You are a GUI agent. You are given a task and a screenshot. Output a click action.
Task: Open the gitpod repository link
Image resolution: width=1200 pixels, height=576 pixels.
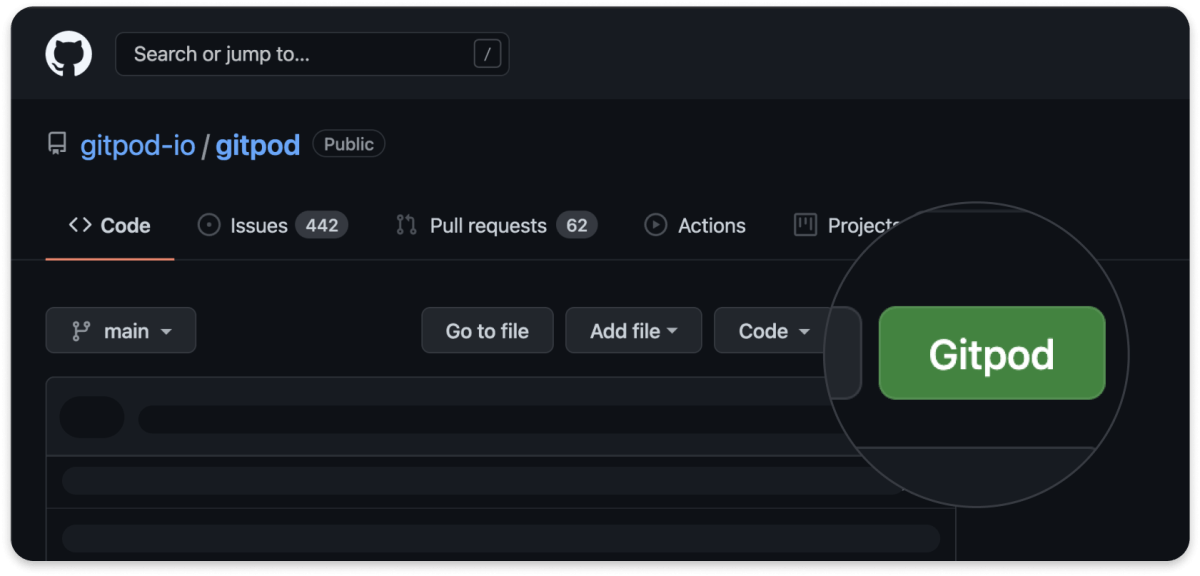(x=257, y=144)
